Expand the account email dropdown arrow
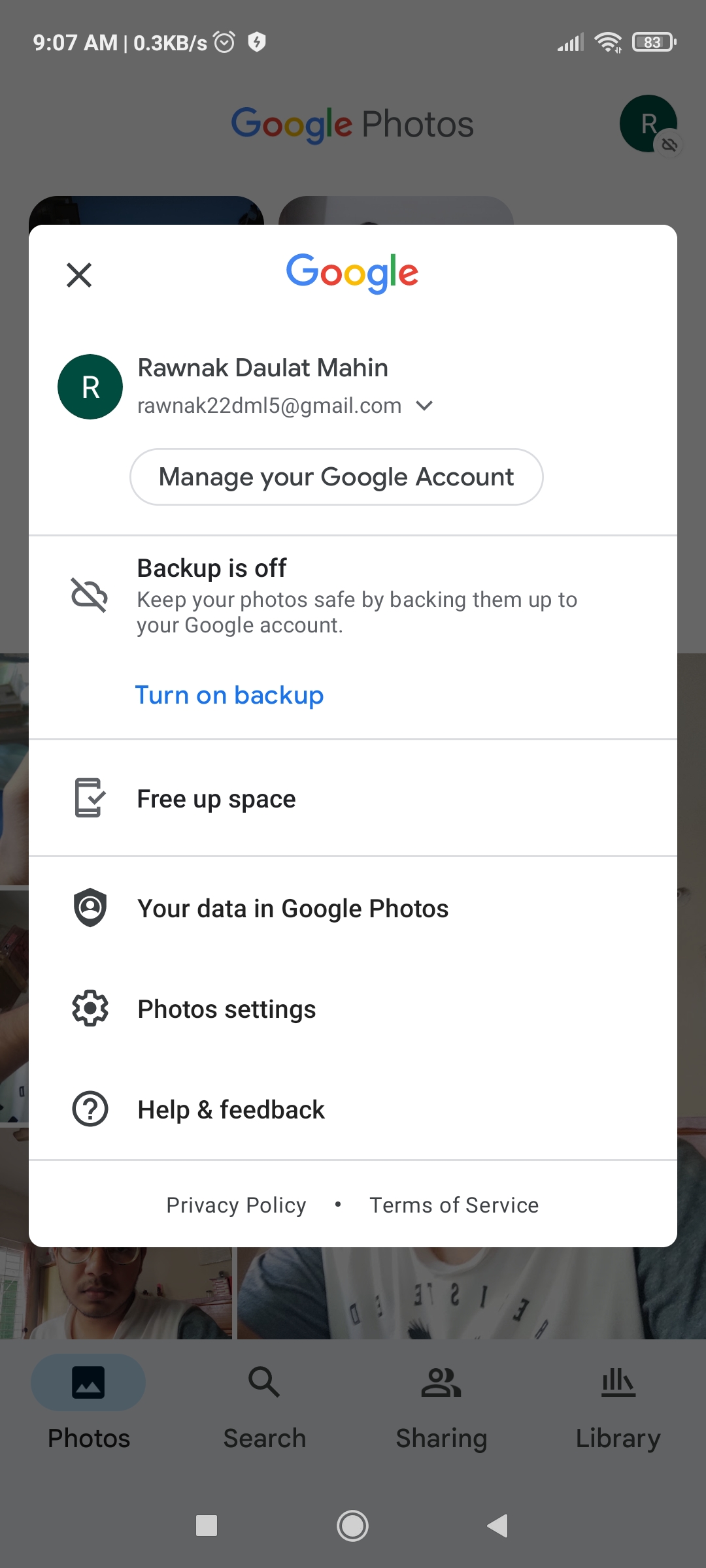The height and width of the screenshot is (1568, 706). 424,406
